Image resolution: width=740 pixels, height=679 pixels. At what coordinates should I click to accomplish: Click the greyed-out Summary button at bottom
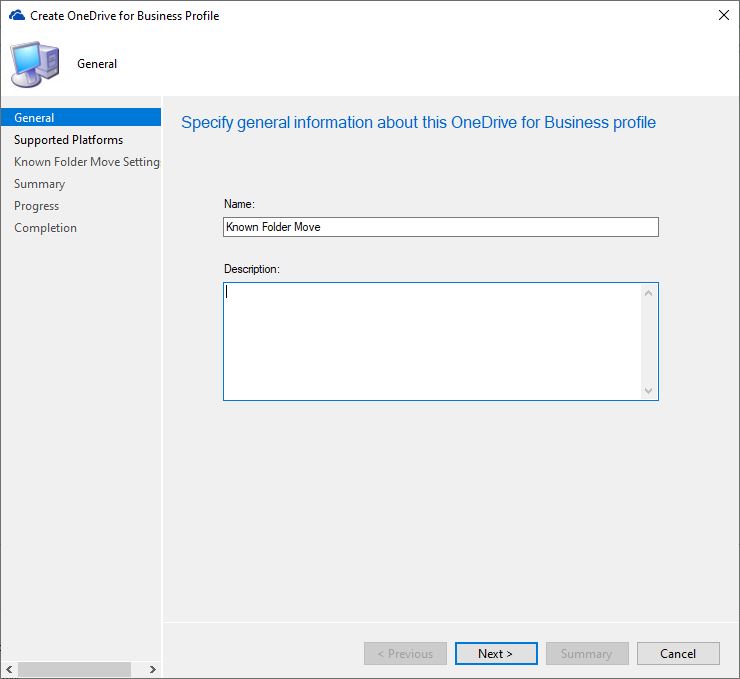tap(587, 654)
